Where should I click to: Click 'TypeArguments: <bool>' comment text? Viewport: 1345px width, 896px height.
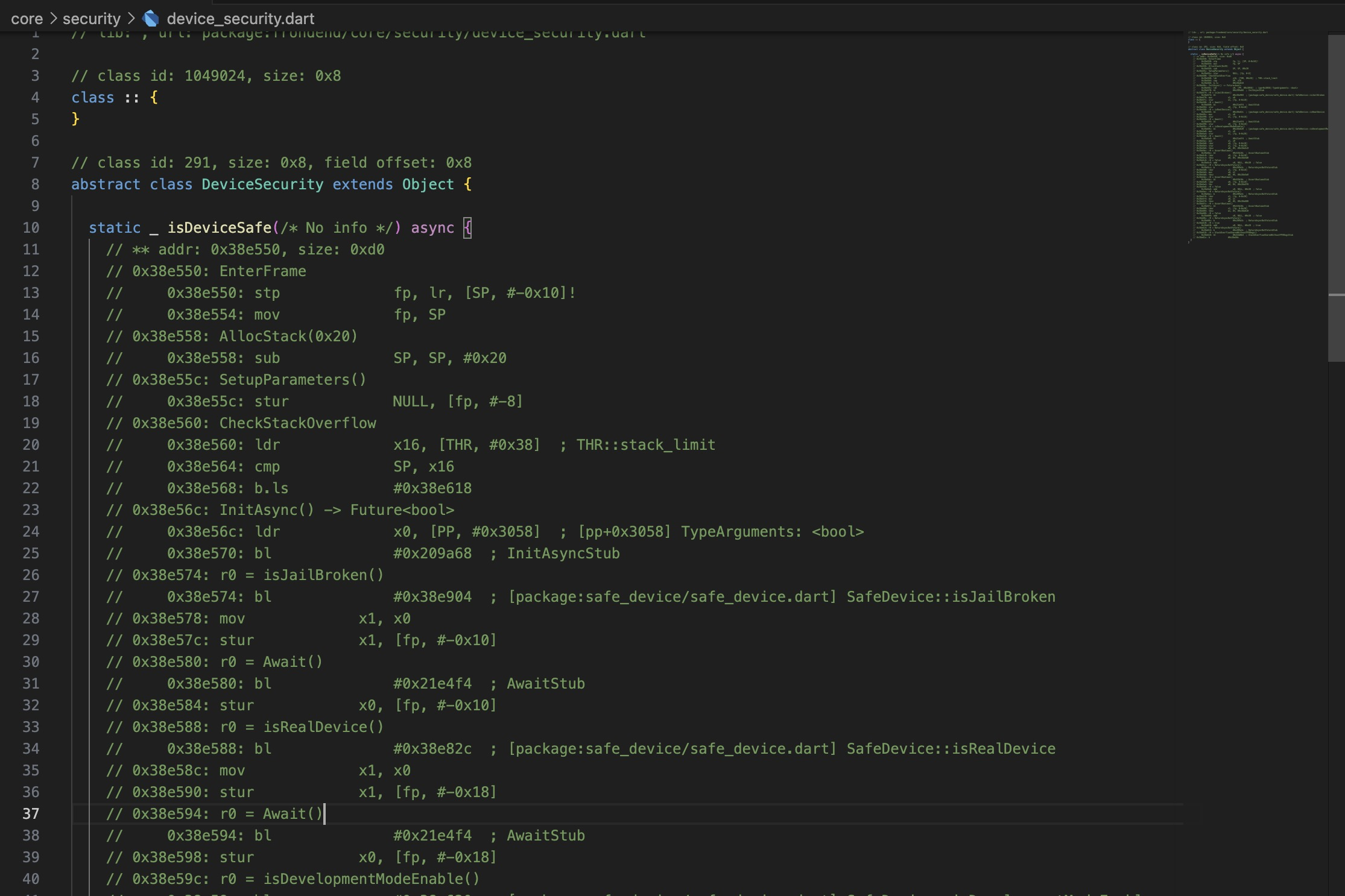773,532
